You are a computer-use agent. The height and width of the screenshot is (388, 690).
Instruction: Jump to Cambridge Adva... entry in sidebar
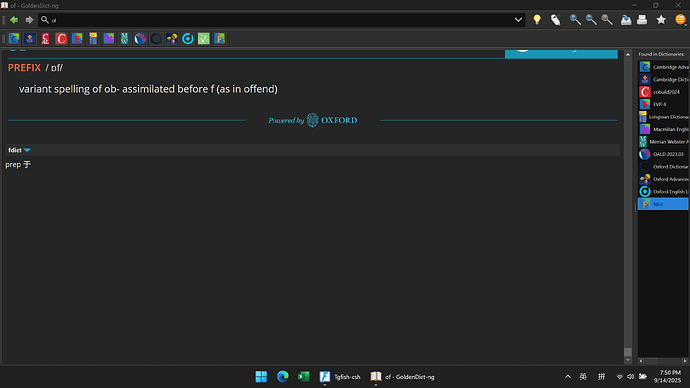(x=663, y=67)
